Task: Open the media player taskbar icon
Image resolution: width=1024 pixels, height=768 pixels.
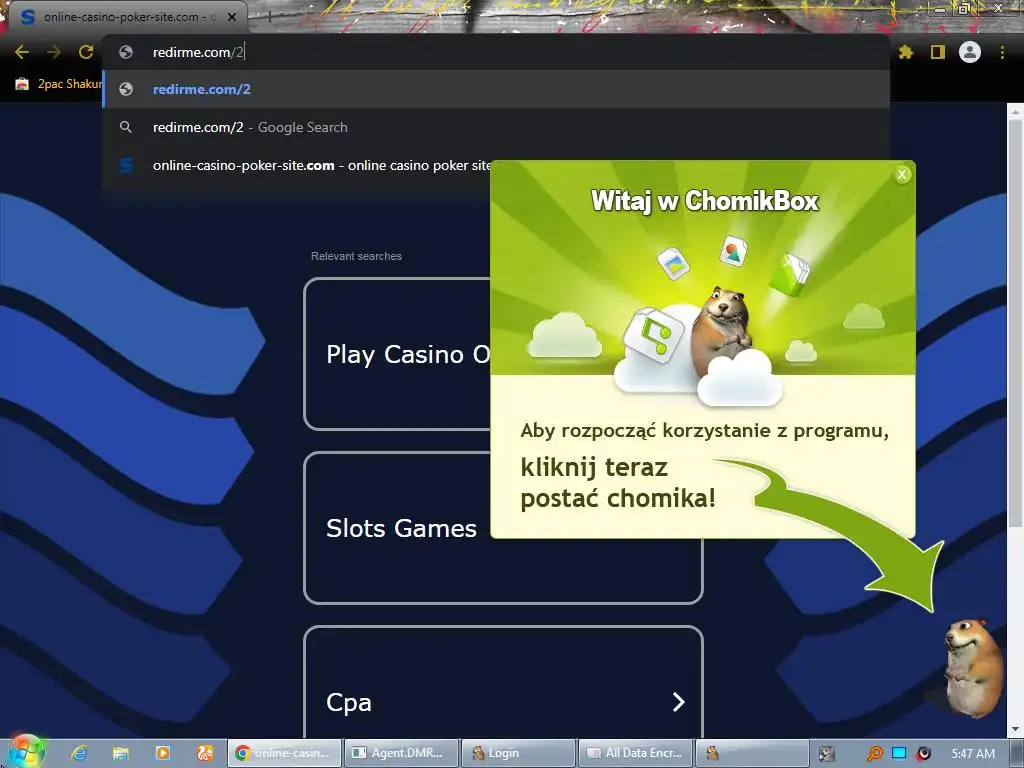Action: [x=163, y=753]
